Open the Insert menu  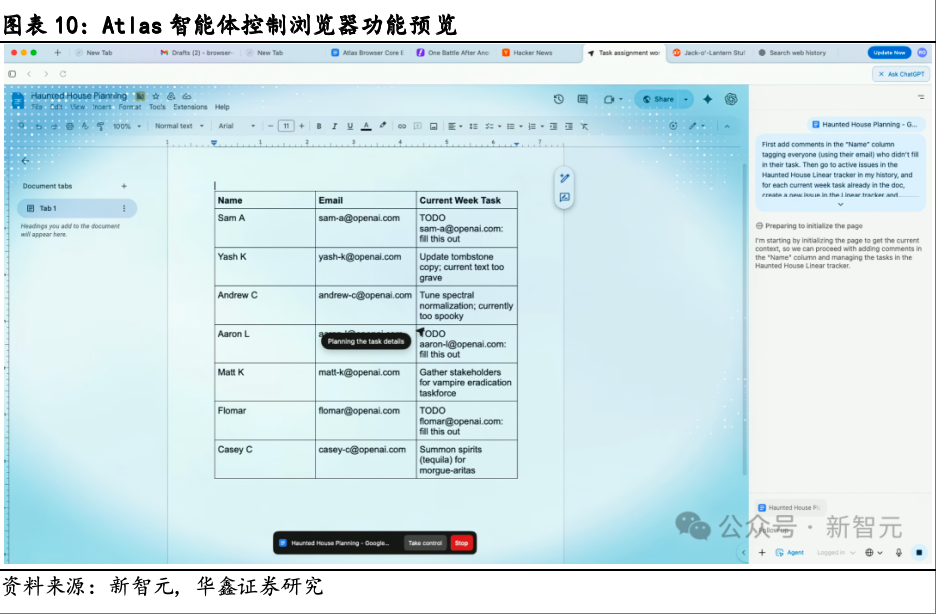pos(101,107)
